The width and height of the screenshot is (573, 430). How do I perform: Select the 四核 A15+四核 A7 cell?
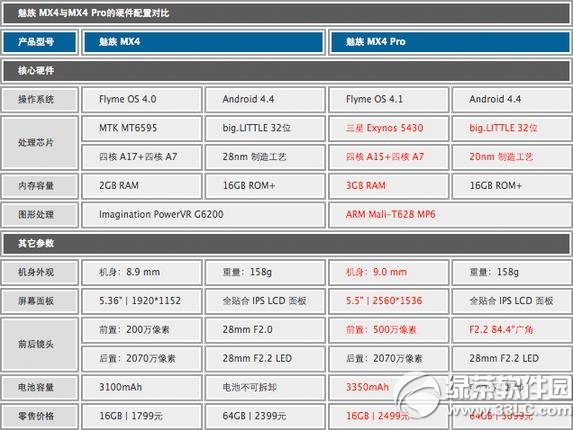[389, 157]
